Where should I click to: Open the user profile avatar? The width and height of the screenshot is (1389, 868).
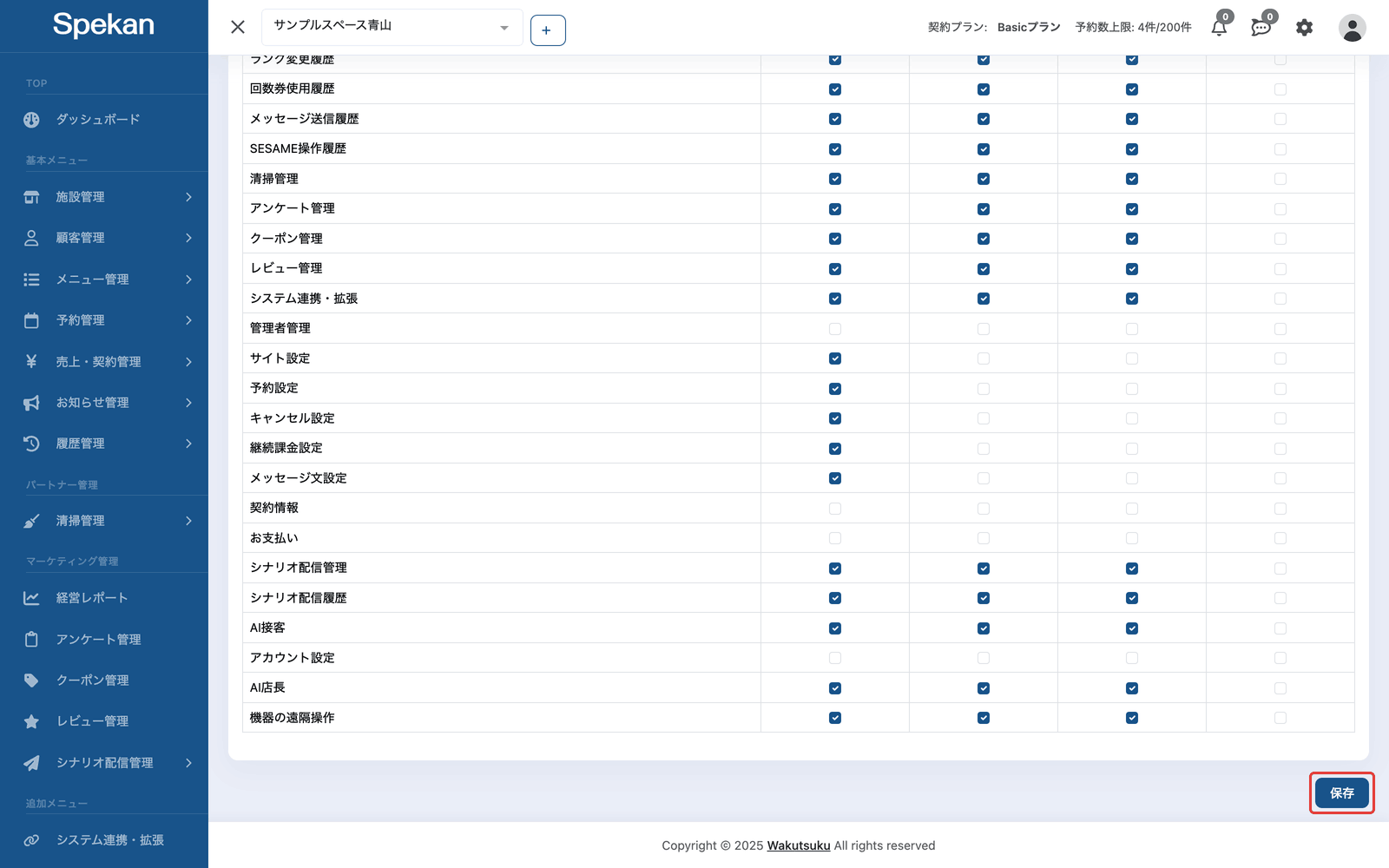1352,28
